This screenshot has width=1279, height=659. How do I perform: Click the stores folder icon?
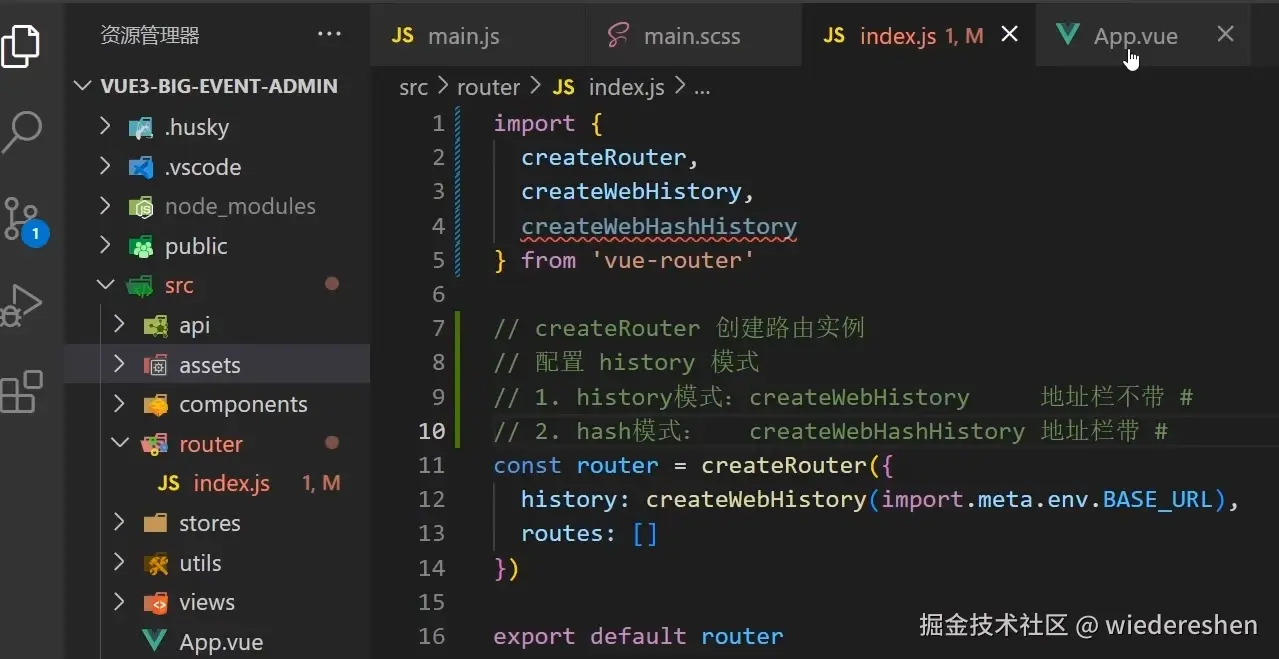(155, 523)
